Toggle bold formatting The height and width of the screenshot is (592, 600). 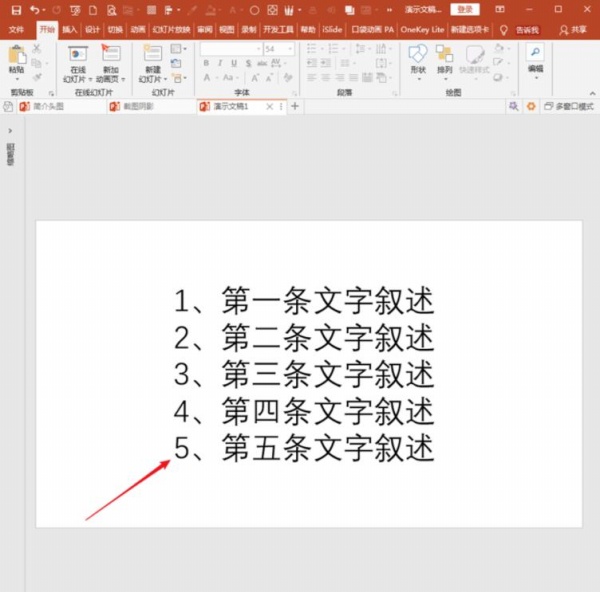pos(206,63)
